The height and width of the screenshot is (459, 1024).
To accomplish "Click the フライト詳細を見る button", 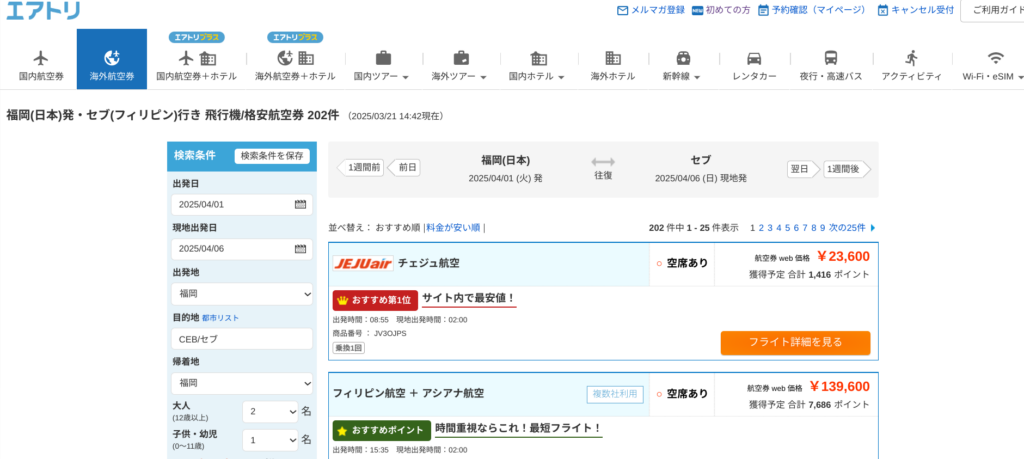I will tap(795, 342).
